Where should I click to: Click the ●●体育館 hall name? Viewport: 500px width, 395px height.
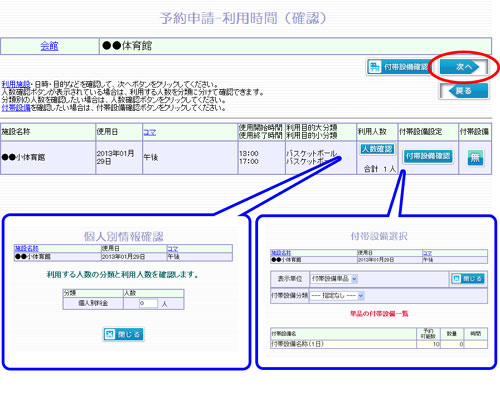(127, 46)
